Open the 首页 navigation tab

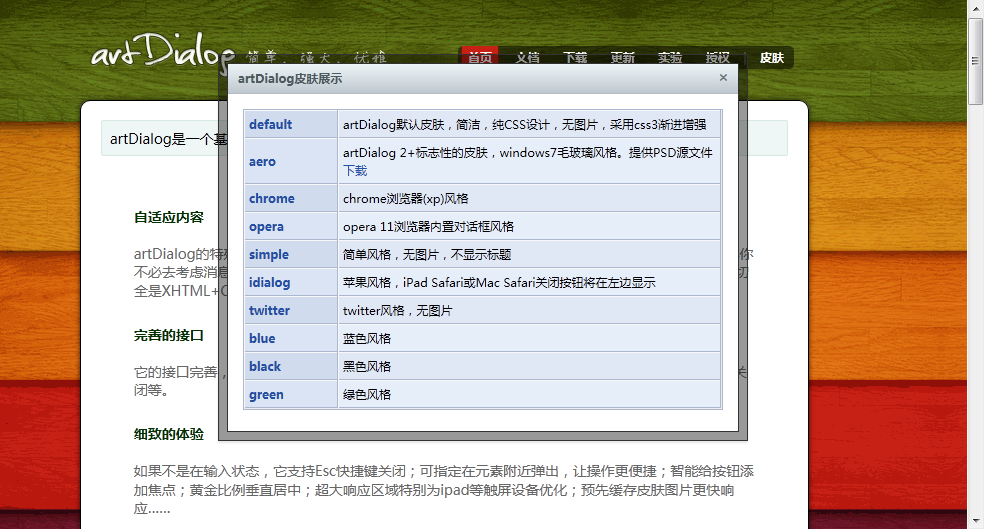480,58
